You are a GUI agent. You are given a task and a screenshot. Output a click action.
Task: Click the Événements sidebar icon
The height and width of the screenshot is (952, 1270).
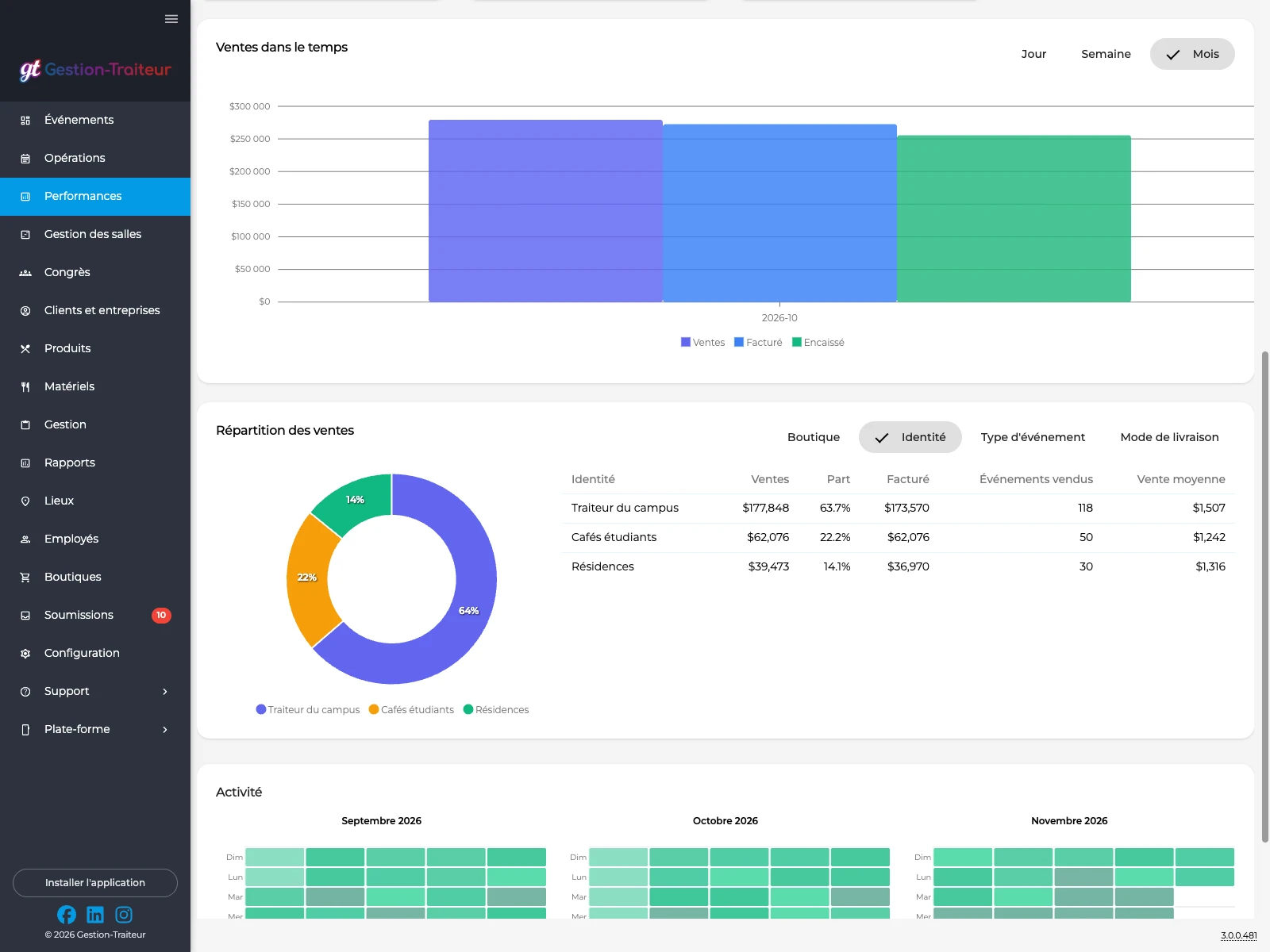pos(25,120)
